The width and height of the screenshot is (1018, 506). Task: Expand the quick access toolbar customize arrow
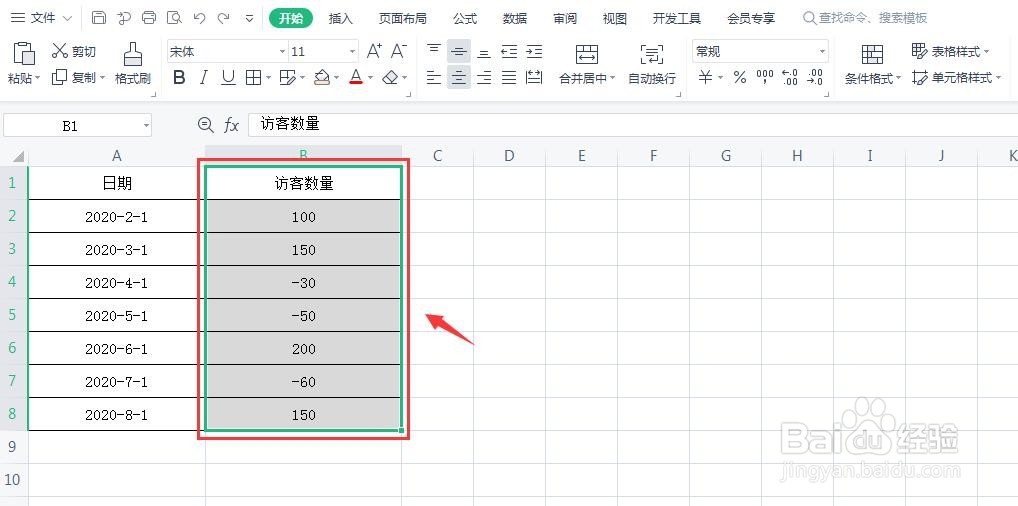(249, 18)
